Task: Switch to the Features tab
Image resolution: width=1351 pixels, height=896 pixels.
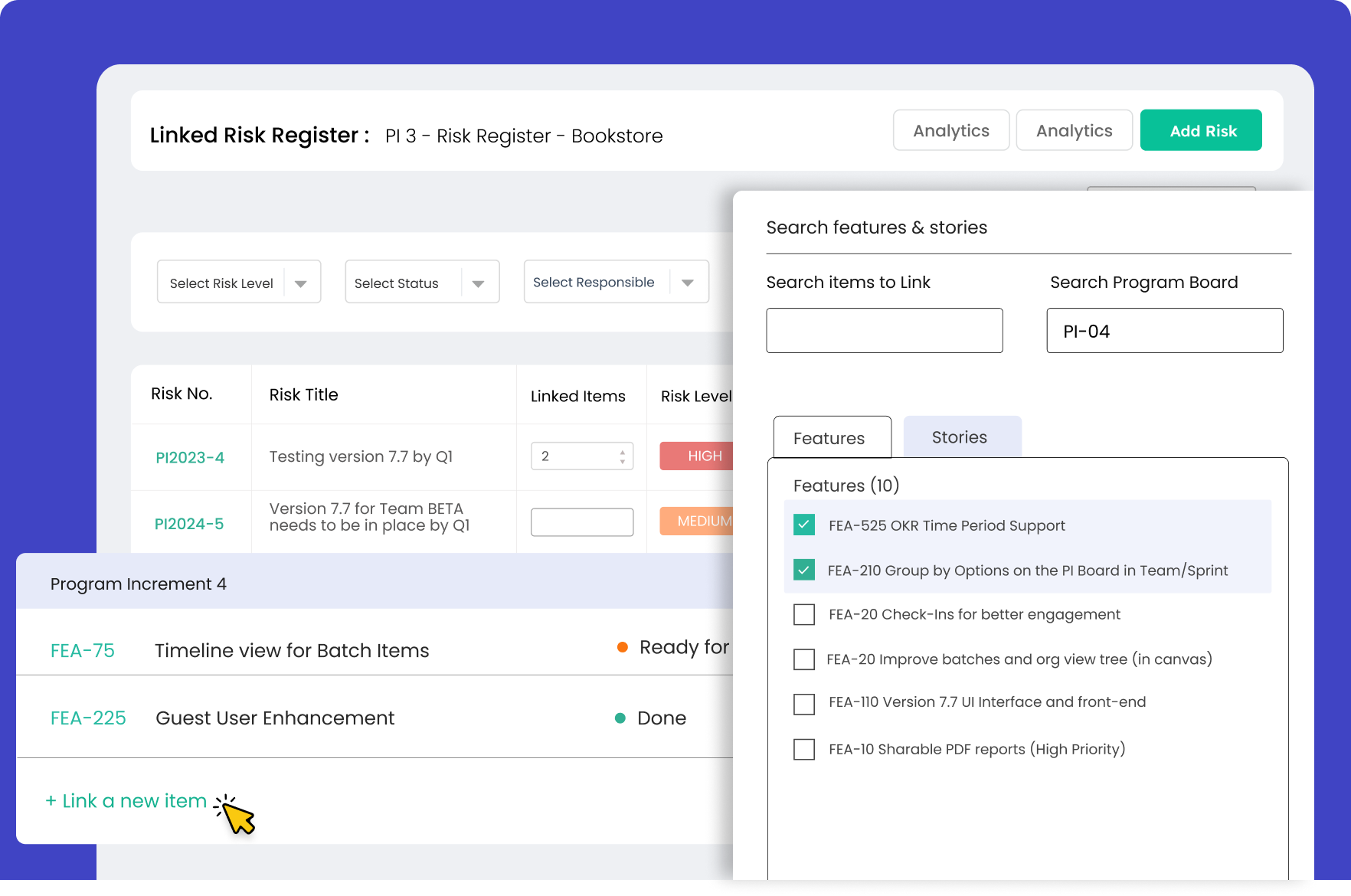Action: pyautogui.click(x=830, y=437)
